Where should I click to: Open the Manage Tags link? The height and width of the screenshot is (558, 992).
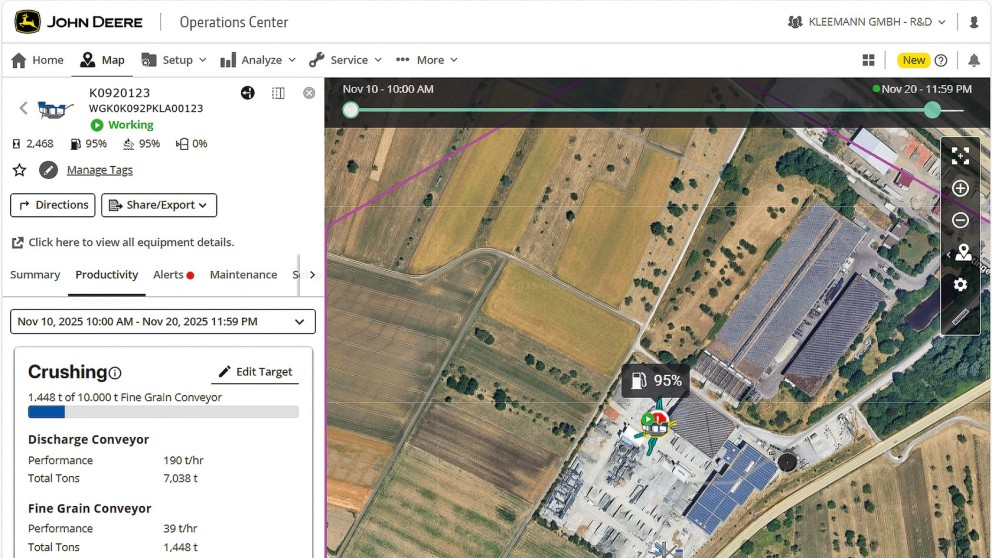[99, 170]
